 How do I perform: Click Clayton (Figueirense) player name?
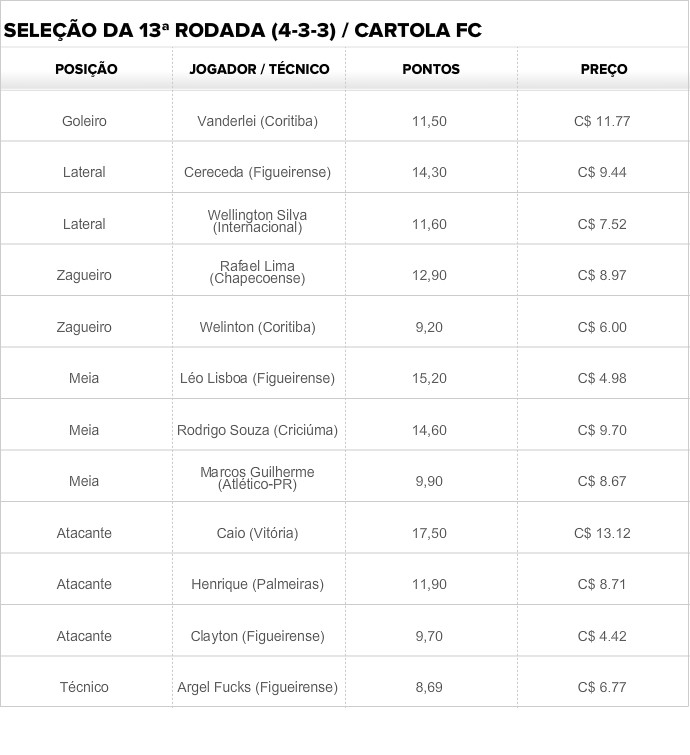(x=257, y=636)
